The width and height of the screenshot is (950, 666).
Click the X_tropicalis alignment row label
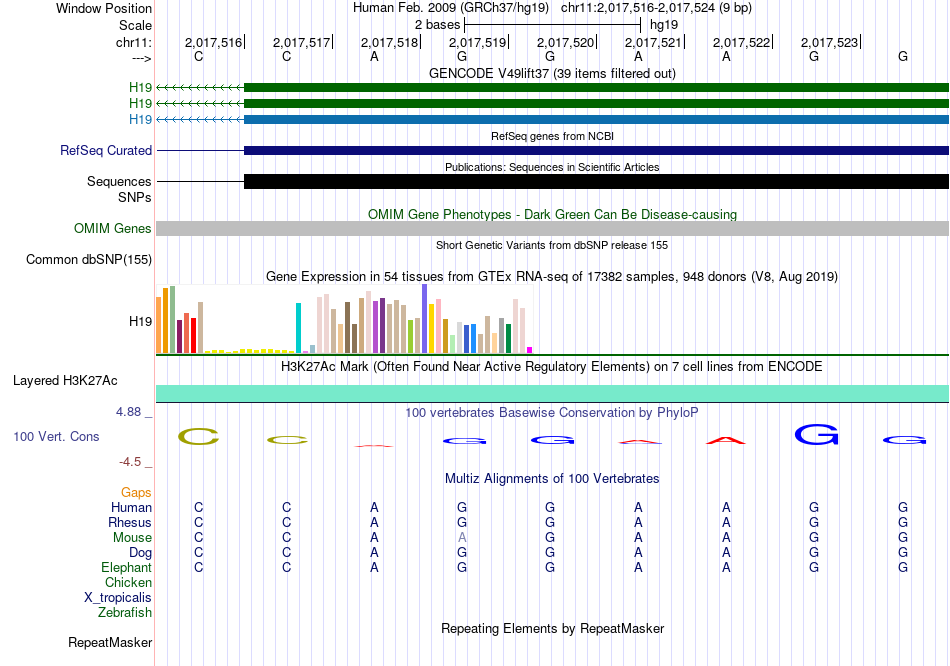[x=118, y=598]
